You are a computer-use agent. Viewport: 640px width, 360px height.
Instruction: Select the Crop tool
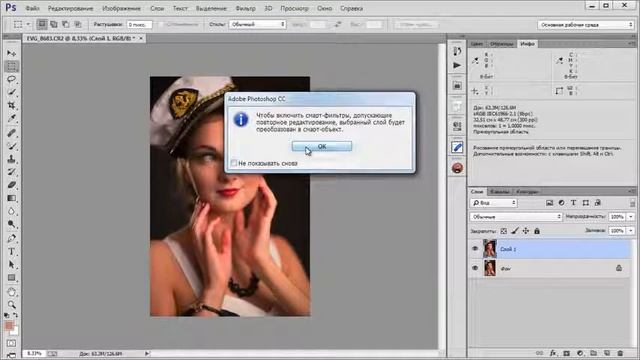tap(11, 105)
